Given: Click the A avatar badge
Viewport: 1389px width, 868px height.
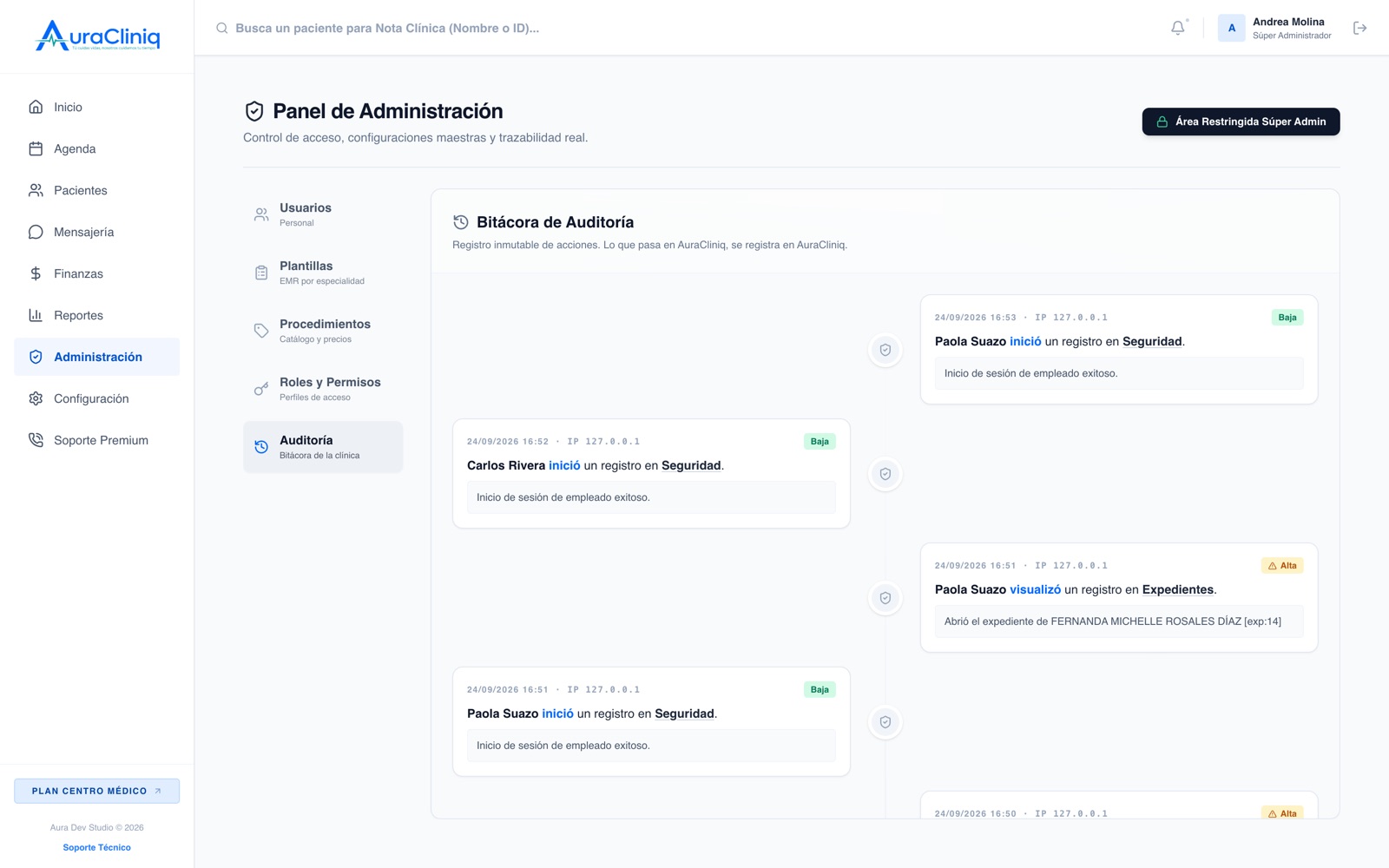Looking at the screenshot, I should click(1231, 28).
